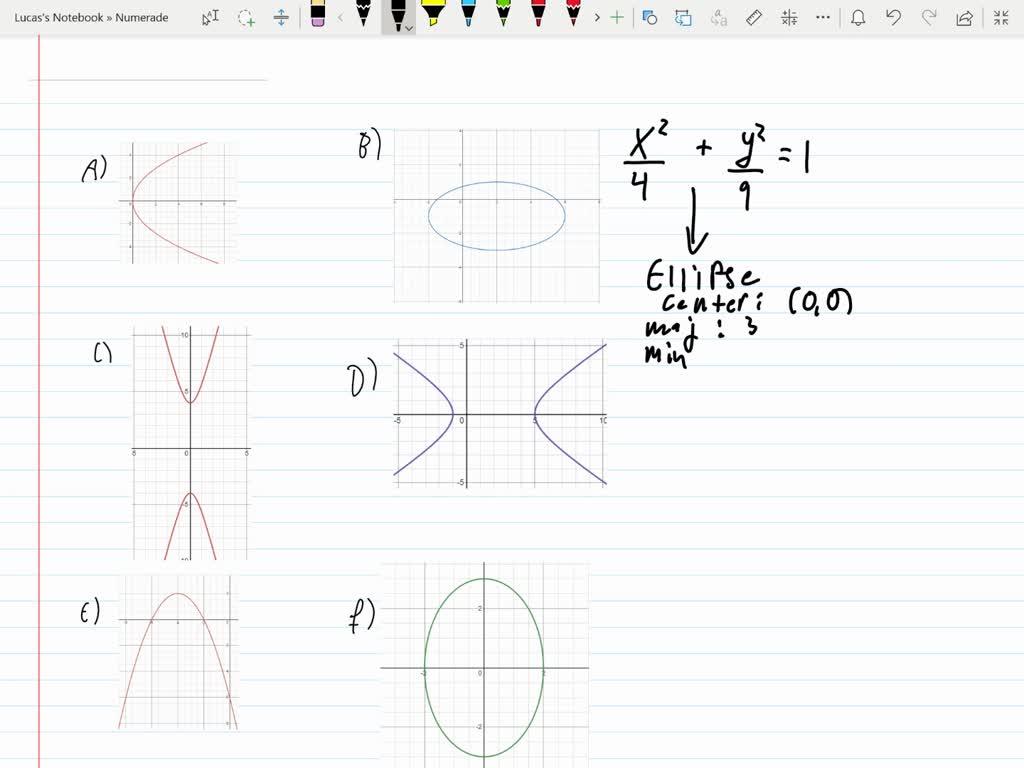The image size is (1024, 768).
Task: Expand the pen gallery with the right chevron
Action: pyautogui.click(x=597, y=17)
